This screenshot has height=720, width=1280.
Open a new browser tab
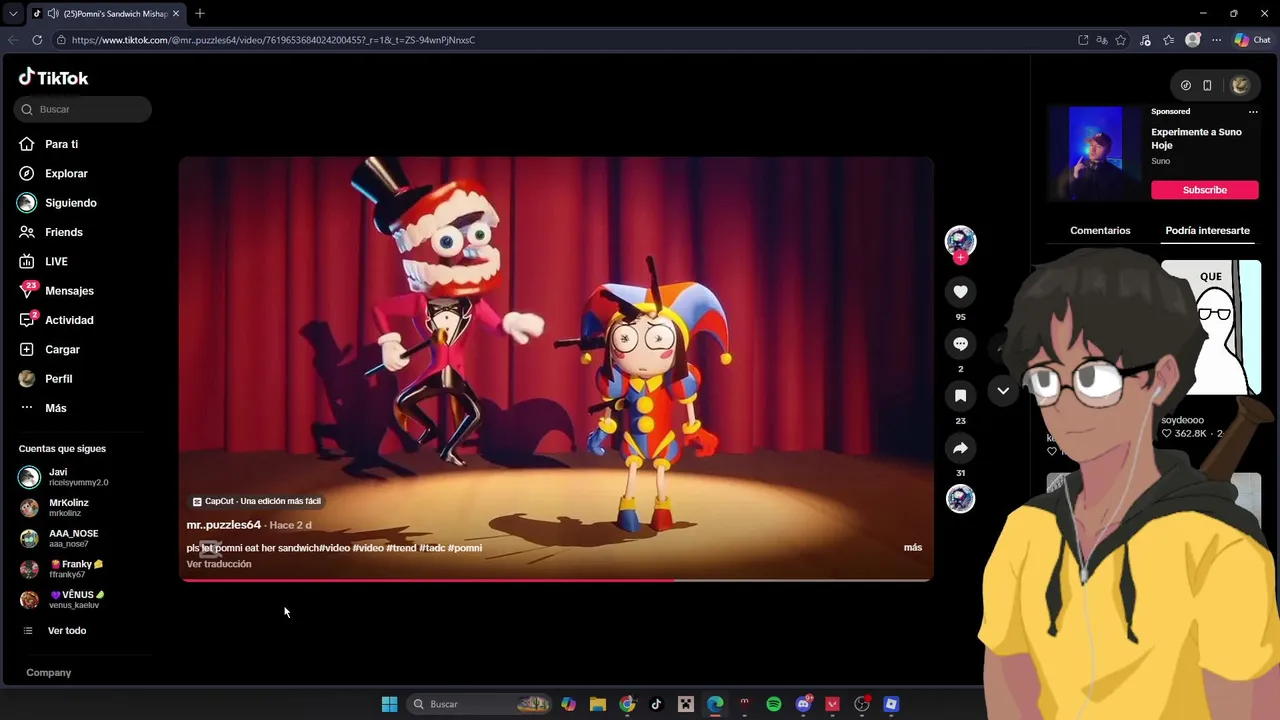tap(200, 14)
